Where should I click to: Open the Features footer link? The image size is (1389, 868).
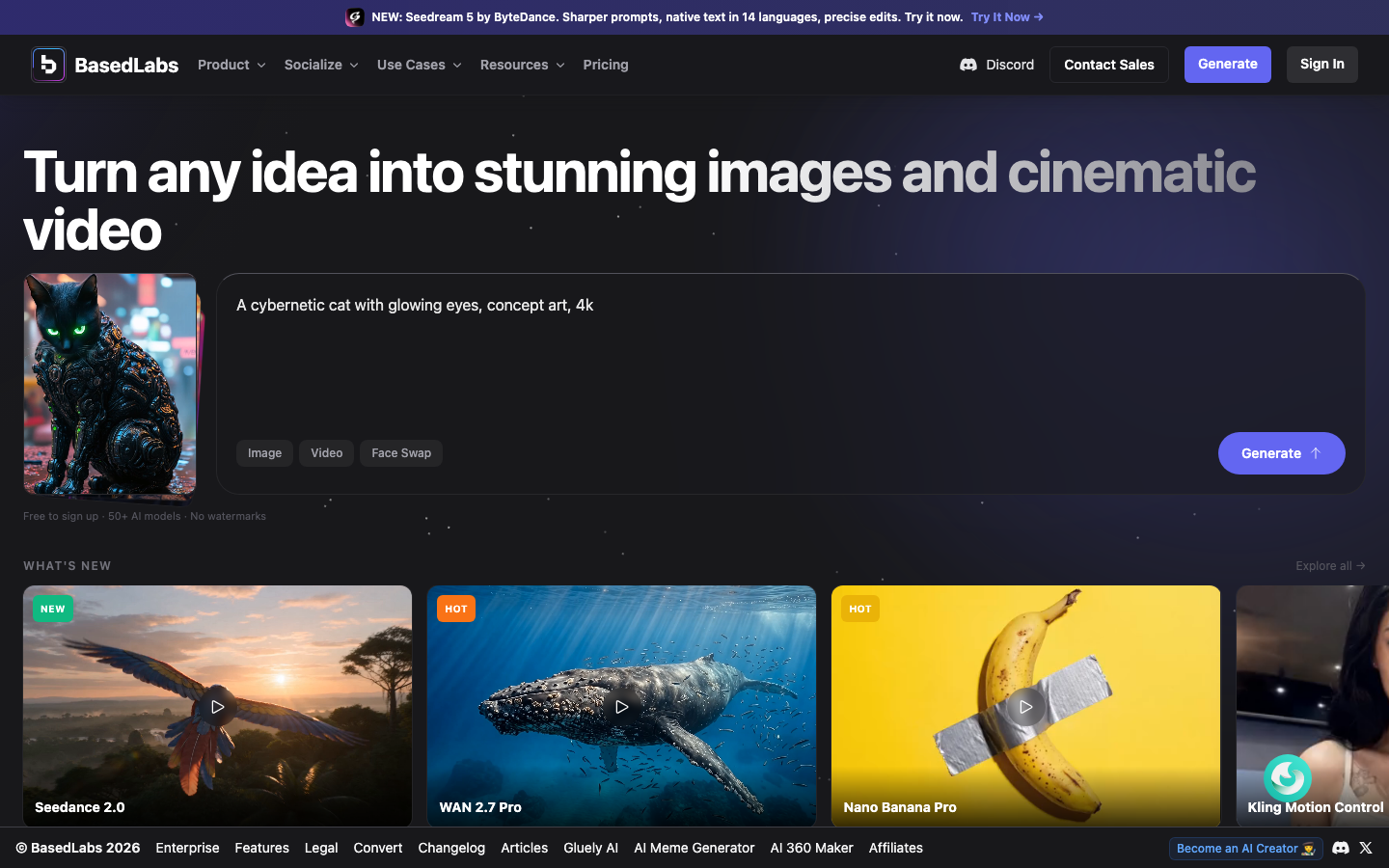point(261,848)
